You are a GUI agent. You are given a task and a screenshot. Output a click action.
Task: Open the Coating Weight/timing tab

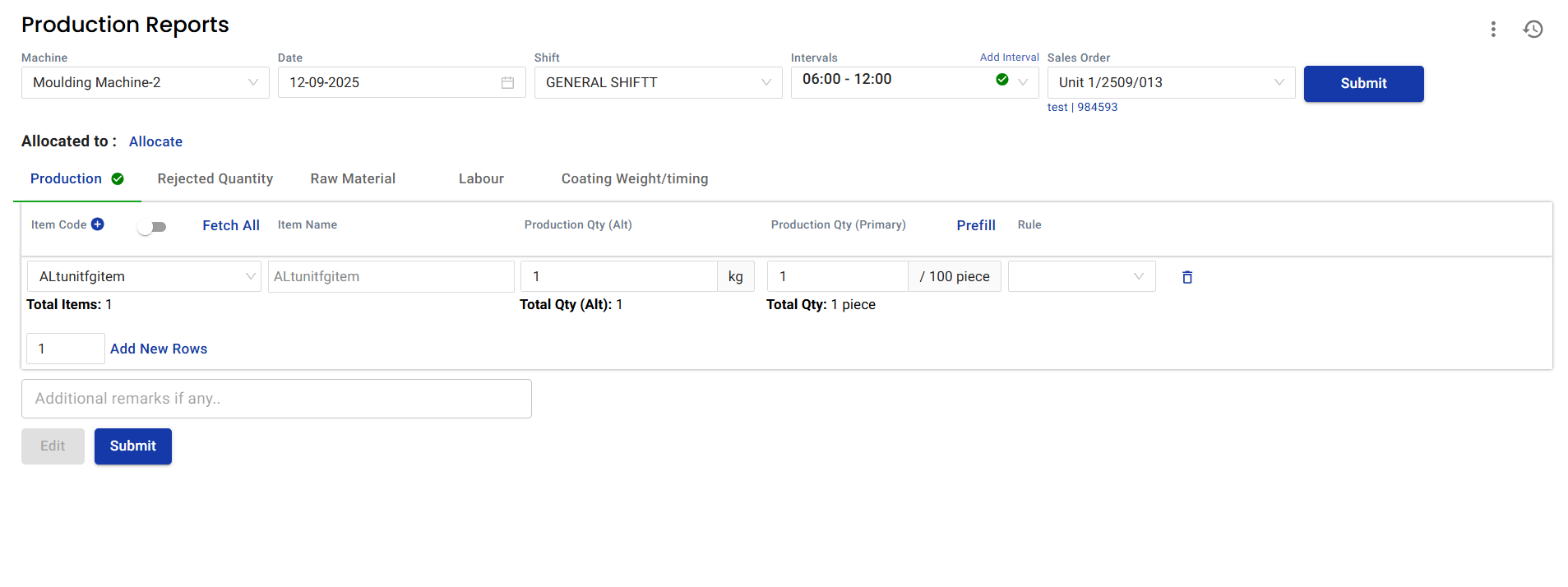click(x=634, y=179)
